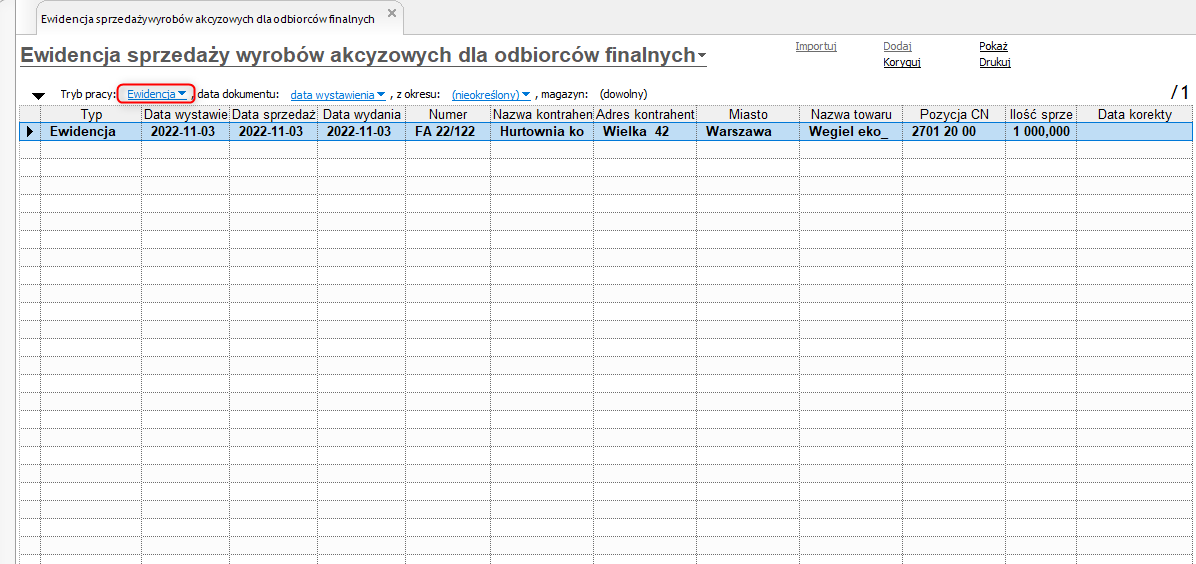
Task: Sort by the Pozycja CN column header
Action: pos(953,114)
